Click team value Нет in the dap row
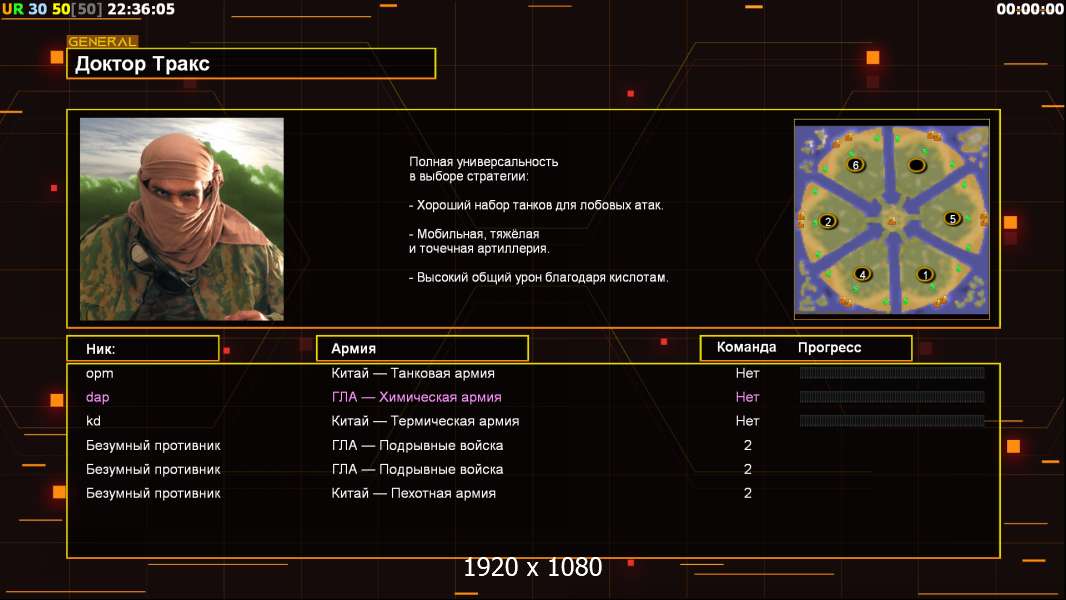1066x600 pixels. (x=747, y=397)
